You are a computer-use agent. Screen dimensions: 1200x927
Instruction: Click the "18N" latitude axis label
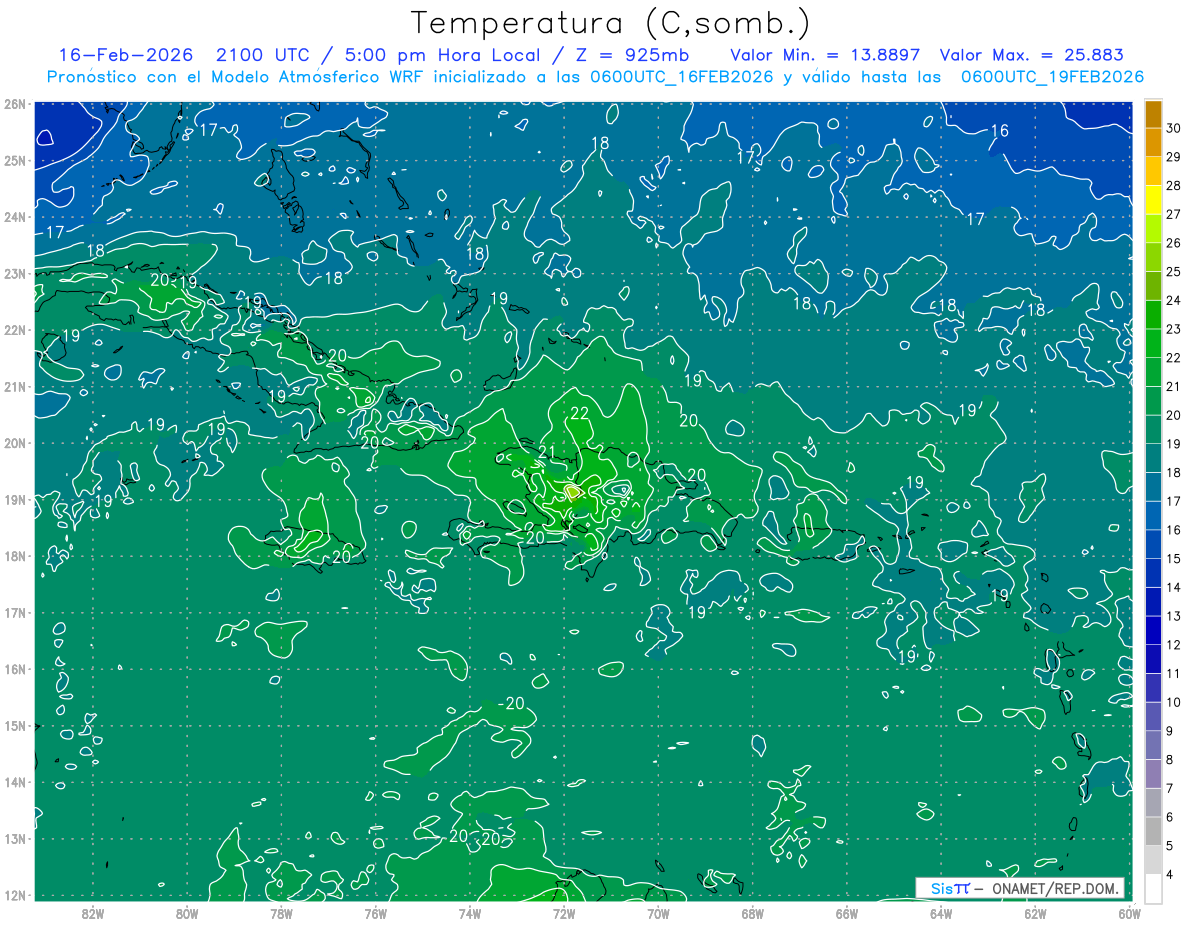tap(14, 556)
